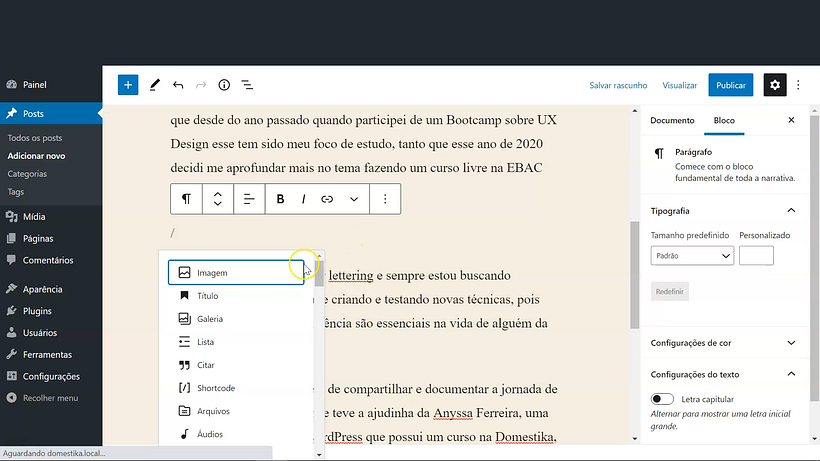Click Recolher menu to collapse sidebar
Image resolution: width=820 pixels, height=461 pixels.
tap(51, 398)
